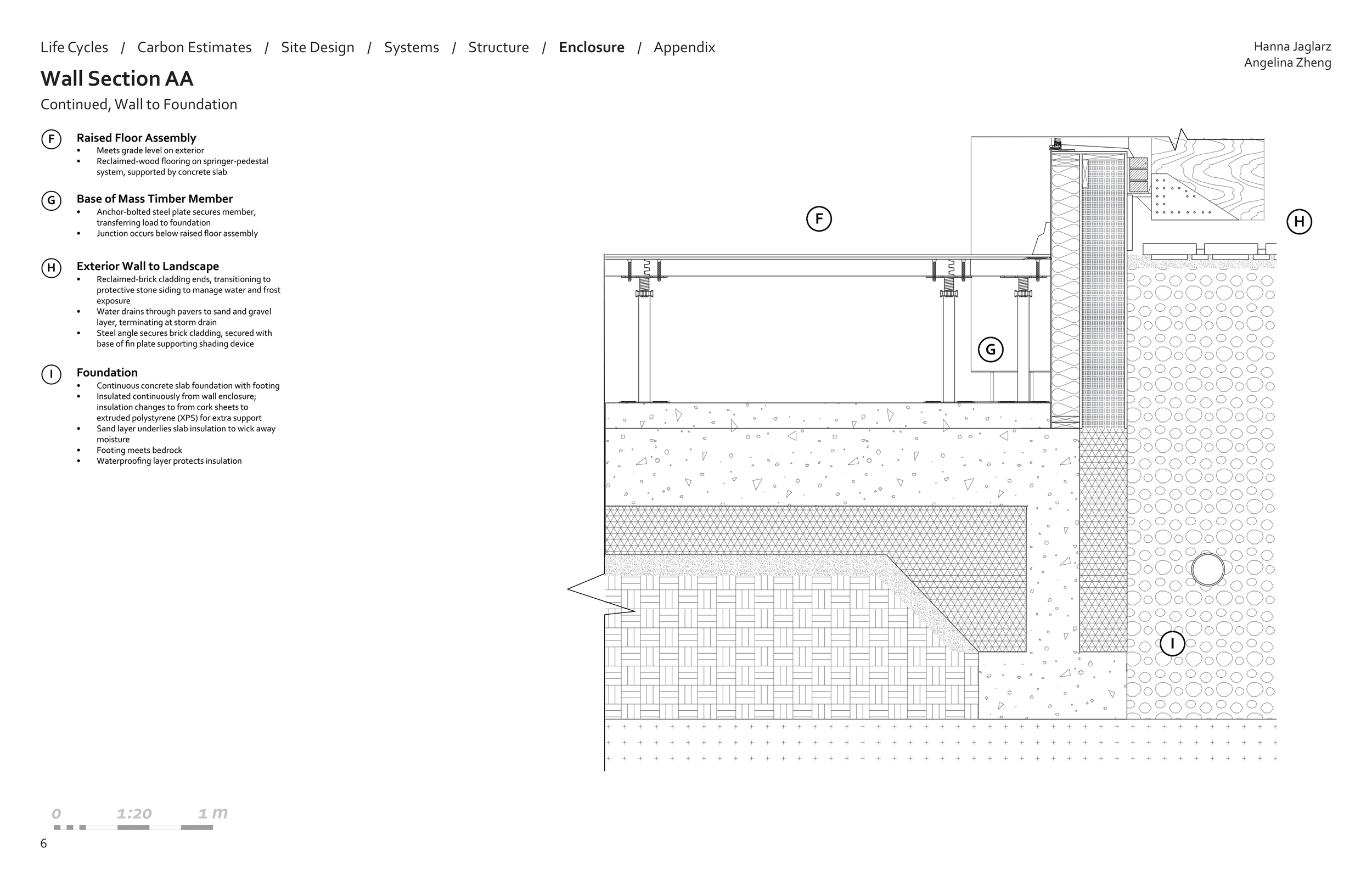Screen dimensions: 1372x888
Task: Click the Foundation heading text
Action: point(106,373)
